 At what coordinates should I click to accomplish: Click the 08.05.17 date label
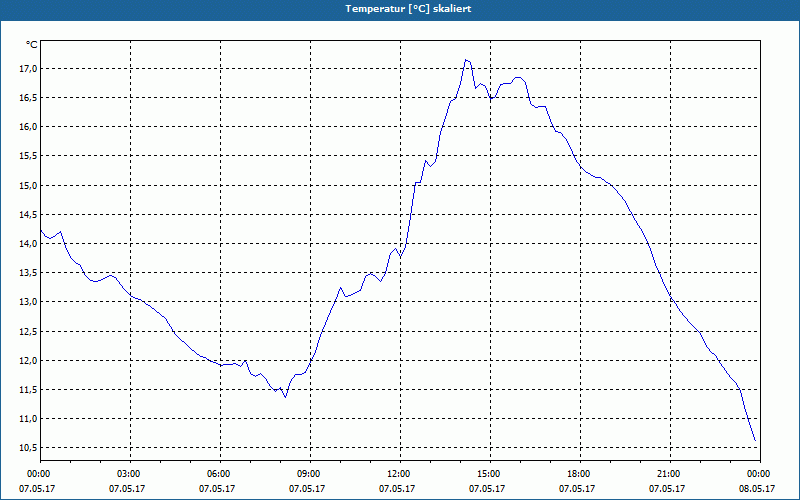point(757,489)
